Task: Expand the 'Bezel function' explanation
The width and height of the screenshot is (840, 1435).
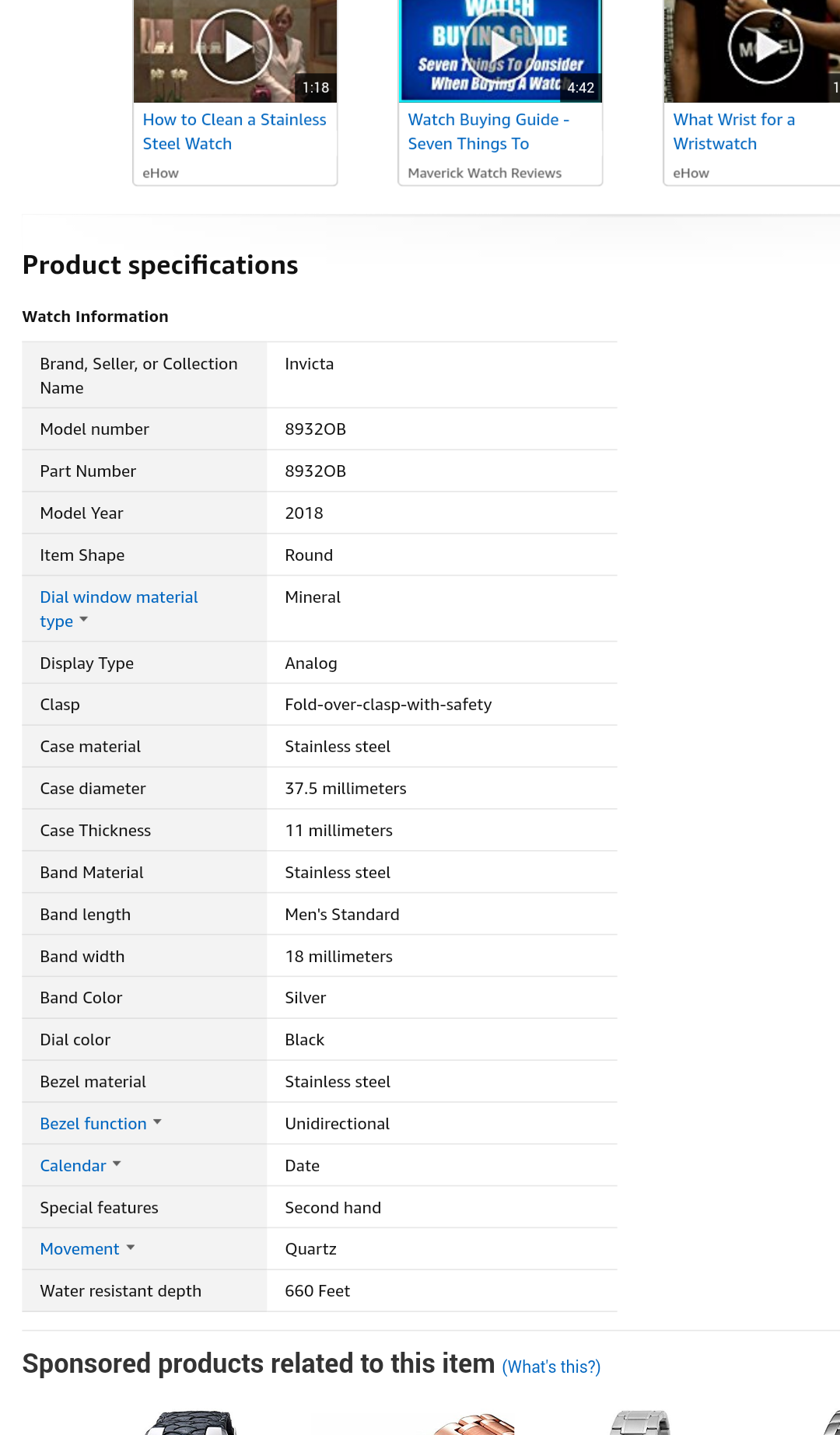Action: [x=93, y=1124]
